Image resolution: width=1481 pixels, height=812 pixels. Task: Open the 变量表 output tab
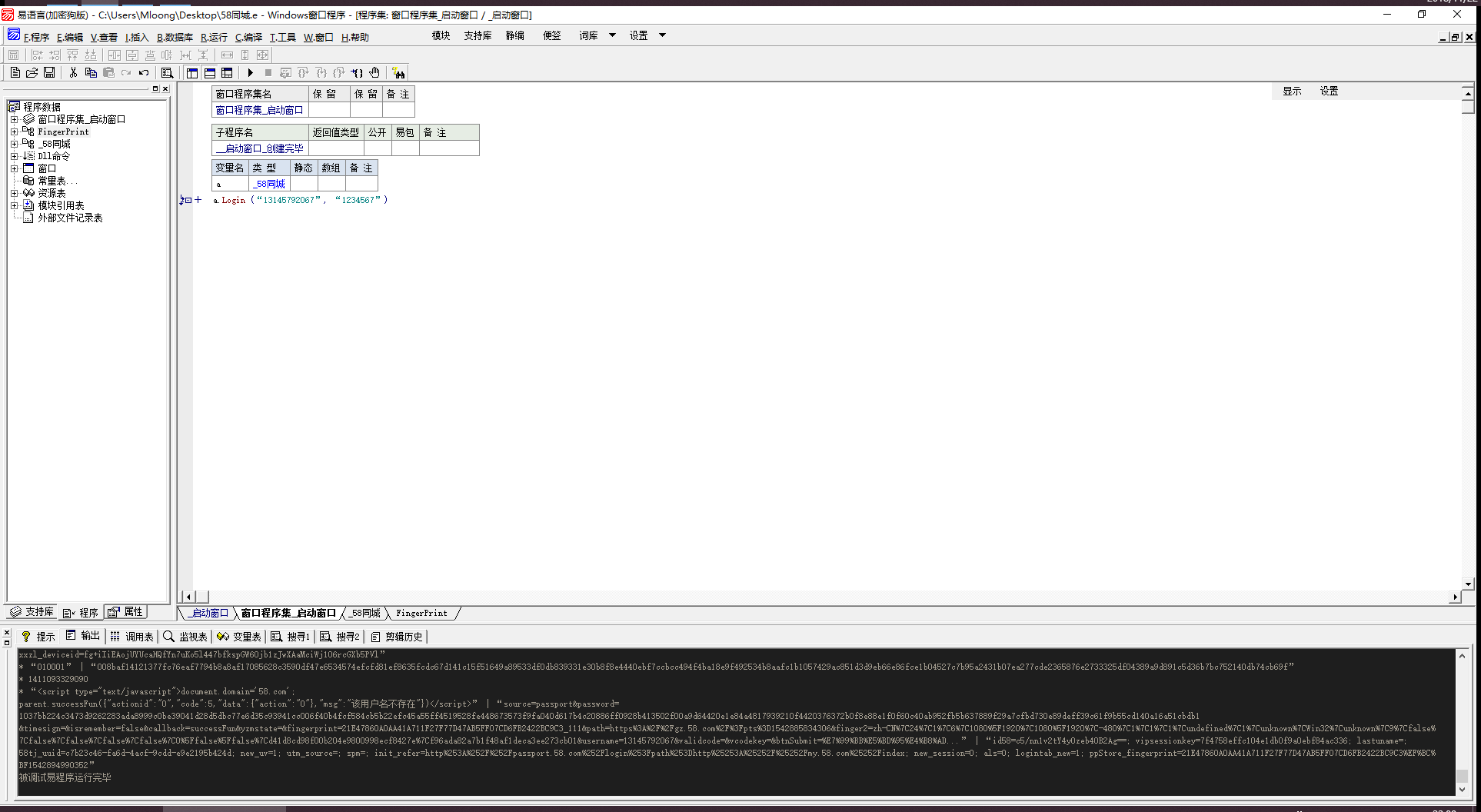[239, 636]
